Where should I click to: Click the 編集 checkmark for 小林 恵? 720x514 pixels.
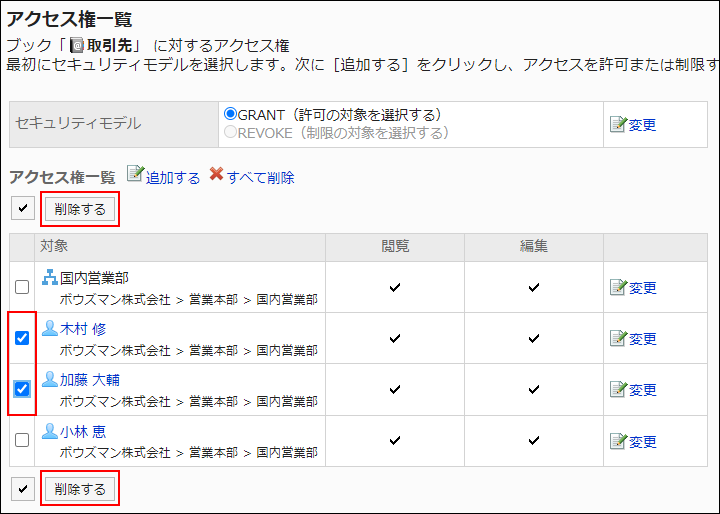[534, 441]
